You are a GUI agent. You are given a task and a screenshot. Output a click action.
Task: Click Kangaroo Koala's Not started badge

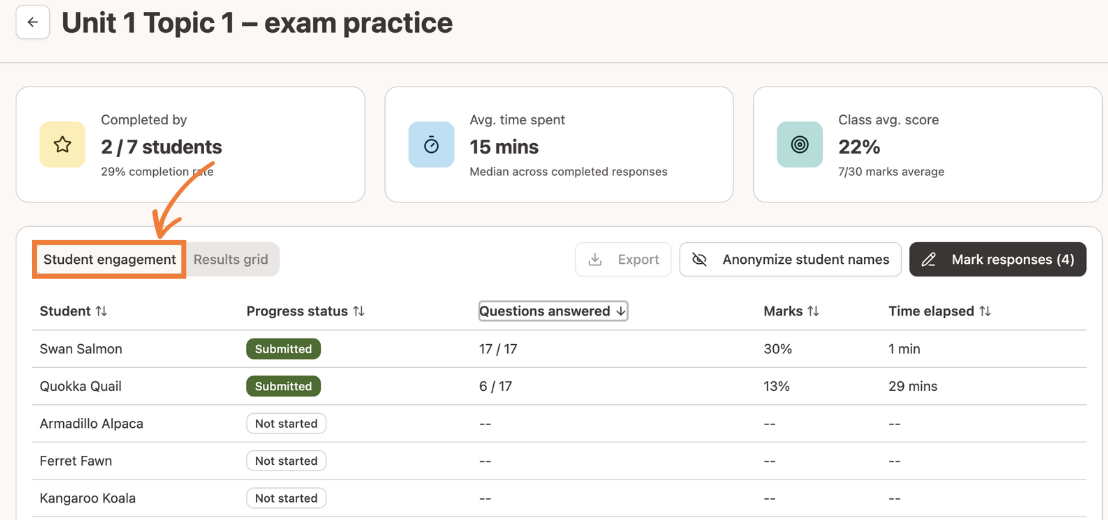286,499
